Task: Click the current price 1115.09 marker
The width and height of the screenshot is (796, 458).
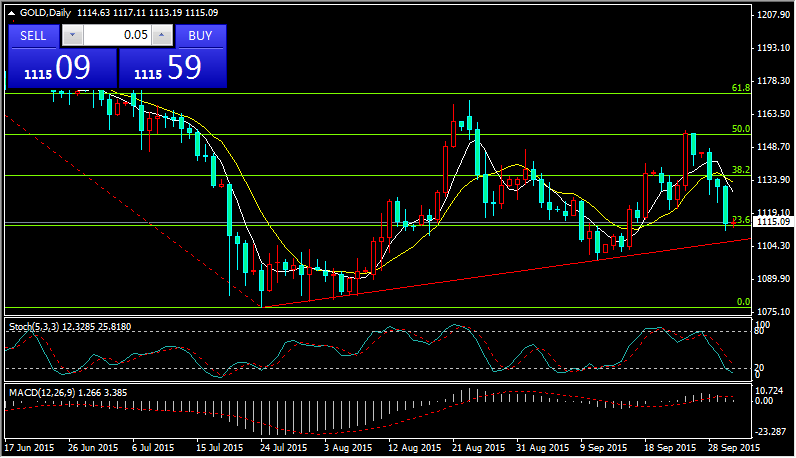Action: (x=772, y=224)
